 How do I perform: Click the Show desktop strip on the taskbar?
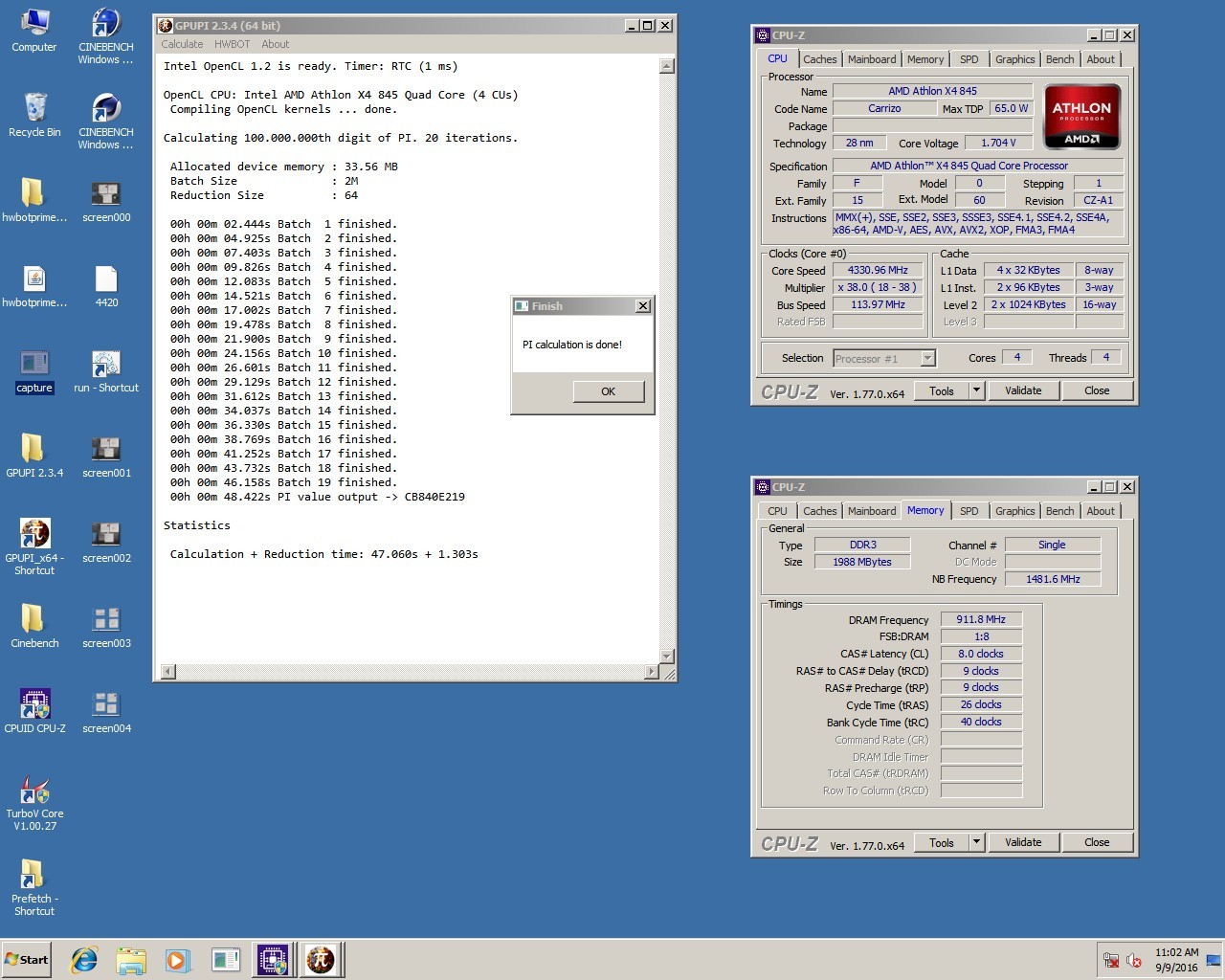pyautogui.click(x=1214, y=960)
